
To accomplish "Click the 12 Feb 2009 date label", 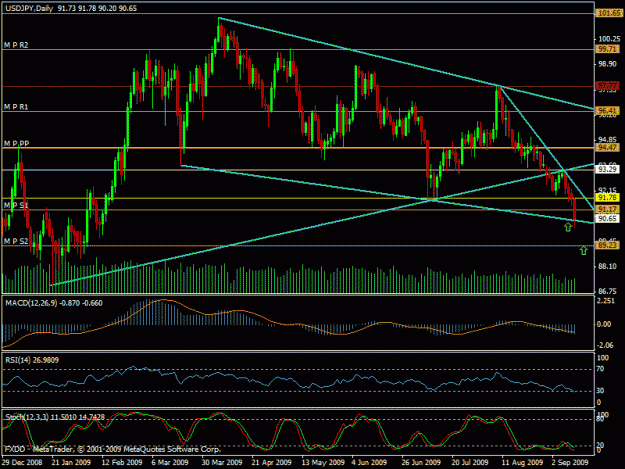I will pos(122,462).
